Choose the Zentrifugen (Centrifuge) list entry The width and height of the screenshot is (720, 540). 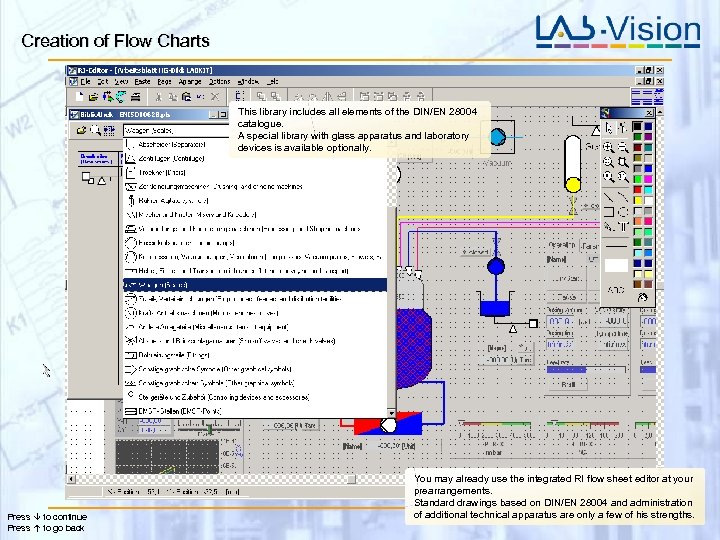click(x=255, y=158)
